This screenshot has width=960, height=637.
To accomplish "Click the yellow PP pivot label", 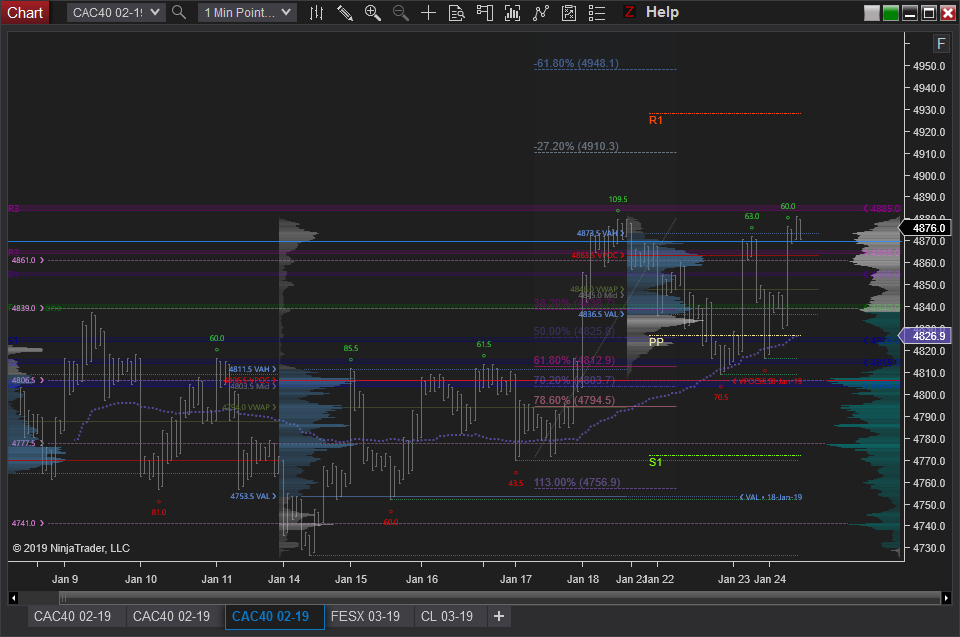I will point(656,342).
